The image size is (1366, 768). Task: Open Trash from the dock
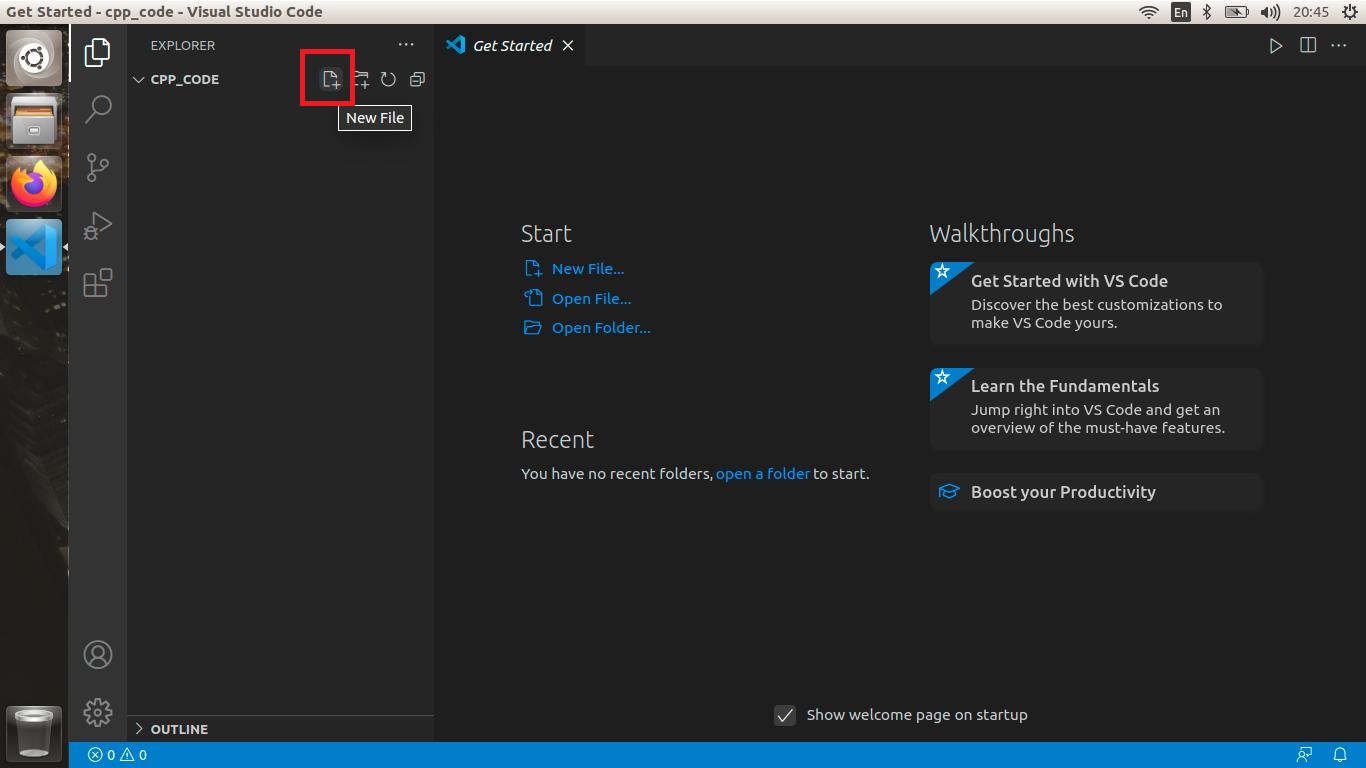click(34, 732)
